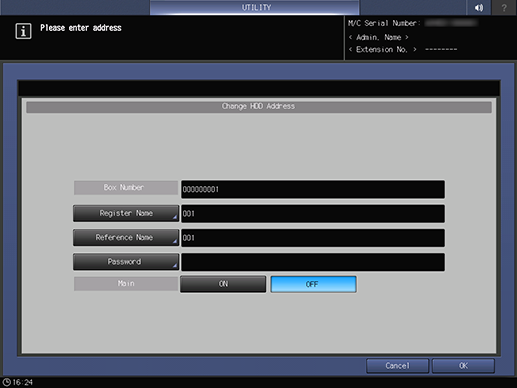Click the Main label
The width and height of the screenshot is (517, 388).
pyautogui.click(x=126, y=284)
